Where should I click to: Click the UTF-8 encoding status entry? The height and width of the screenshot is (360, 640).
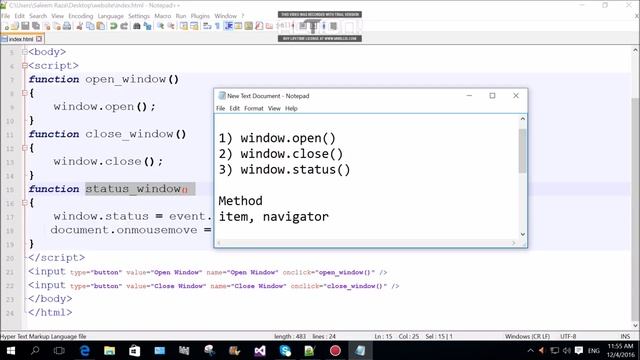[568, 336]
